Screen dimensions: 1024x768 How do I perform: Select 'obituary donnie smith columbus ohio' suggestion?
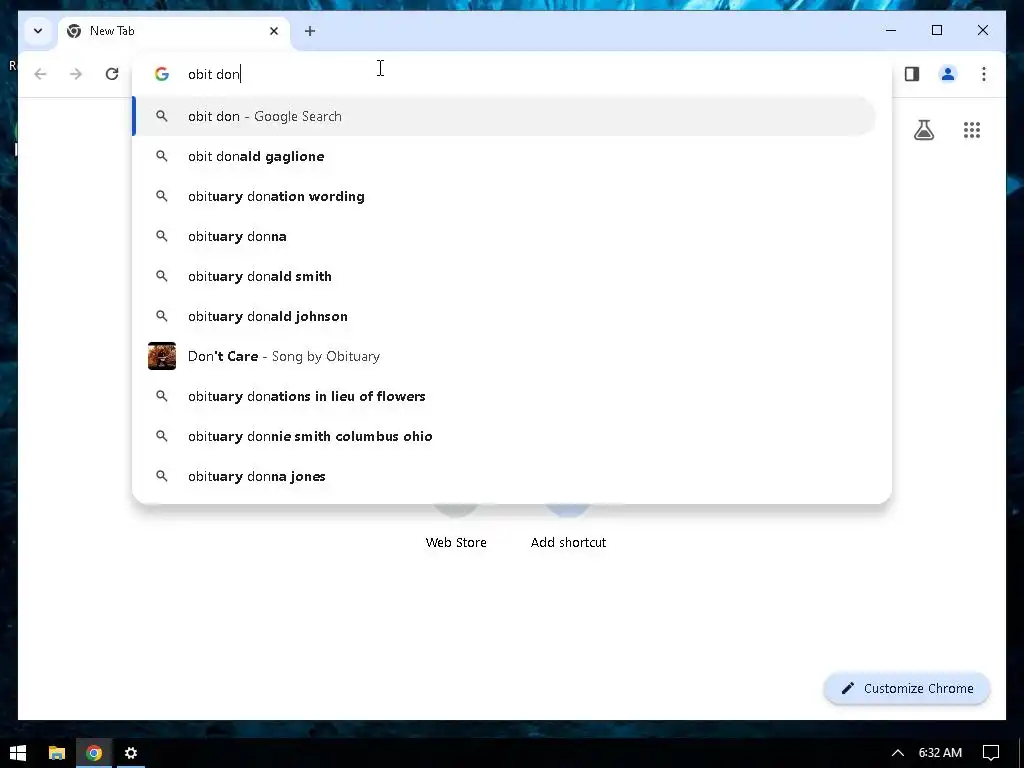coord(504,436)
